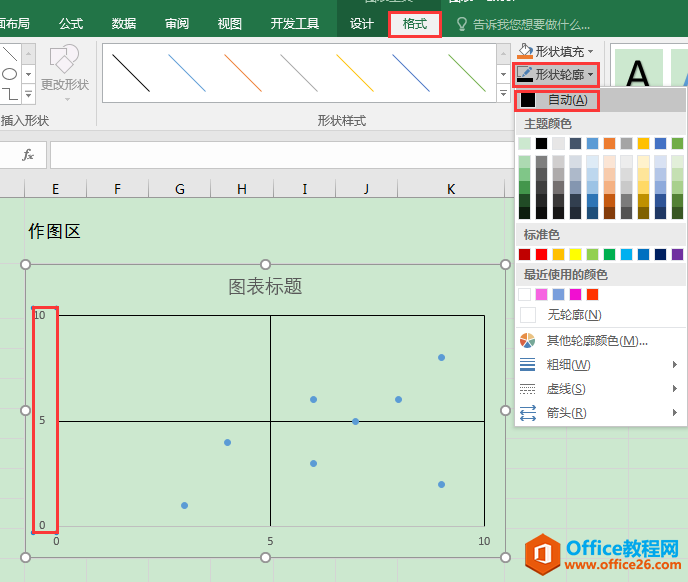Pick recent color white swatch
This screenshot has height=582, width=688.
tap(524, 295)
